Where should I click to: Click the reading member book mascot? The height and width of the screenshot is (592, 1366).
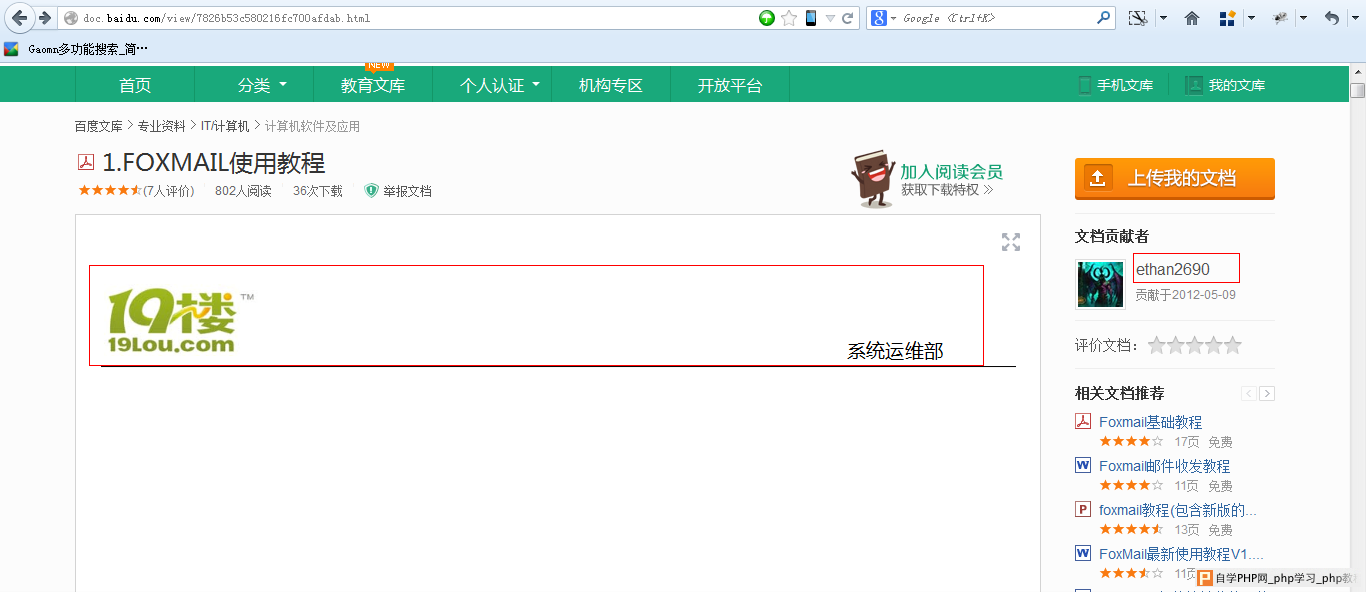pos(872,179)
